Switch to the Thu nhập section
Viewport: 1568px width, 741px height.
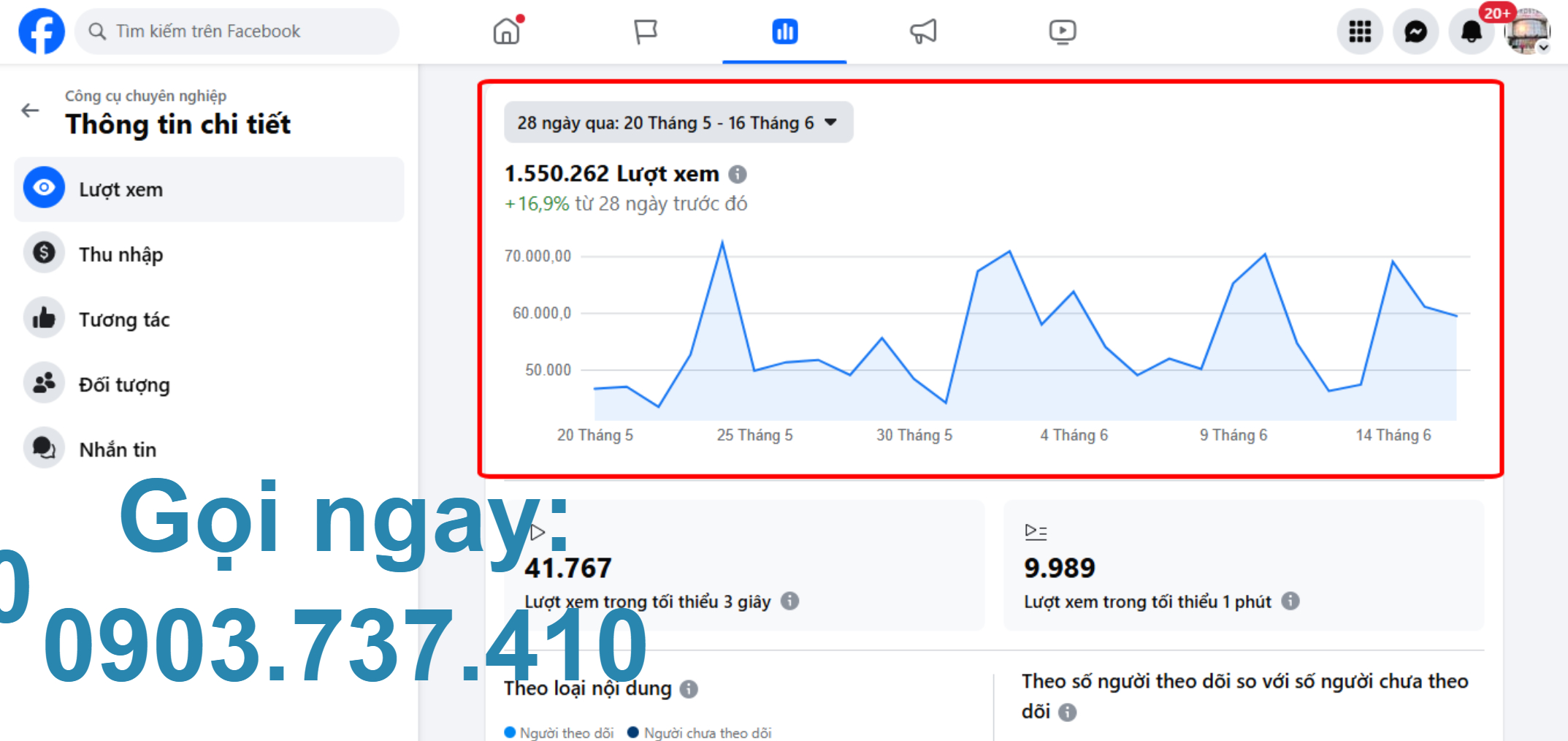[x=121, y=254]
